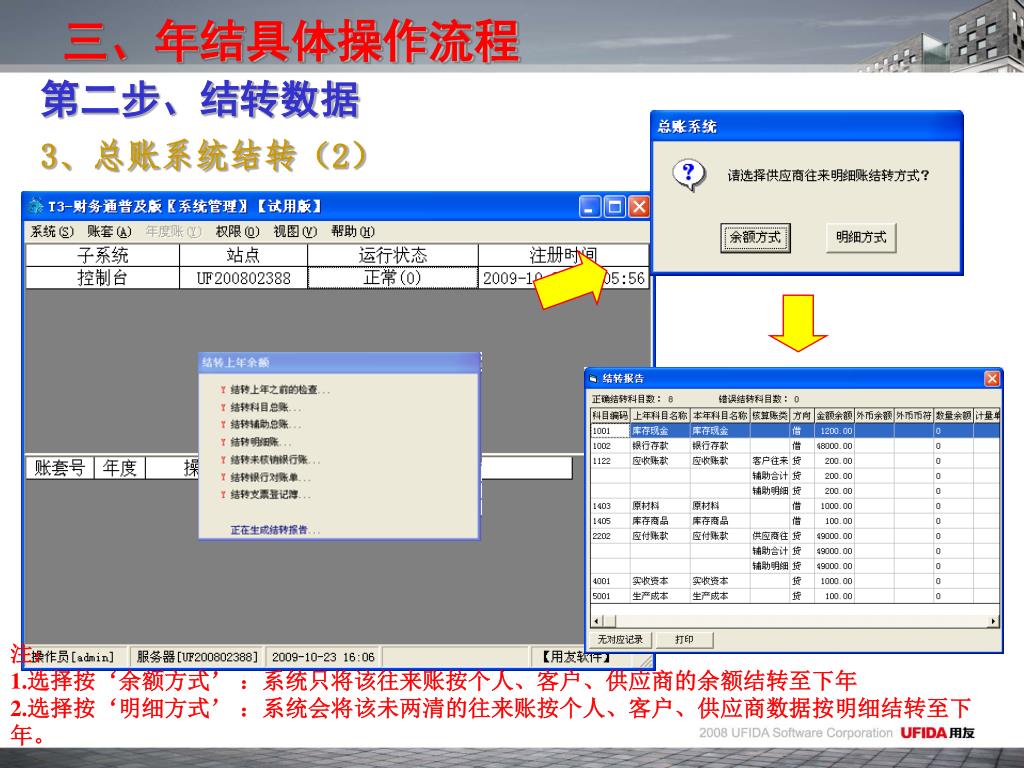Click the 账套号 column header
The width and height of the screenshot is (1024, 768).
[60, 468]
